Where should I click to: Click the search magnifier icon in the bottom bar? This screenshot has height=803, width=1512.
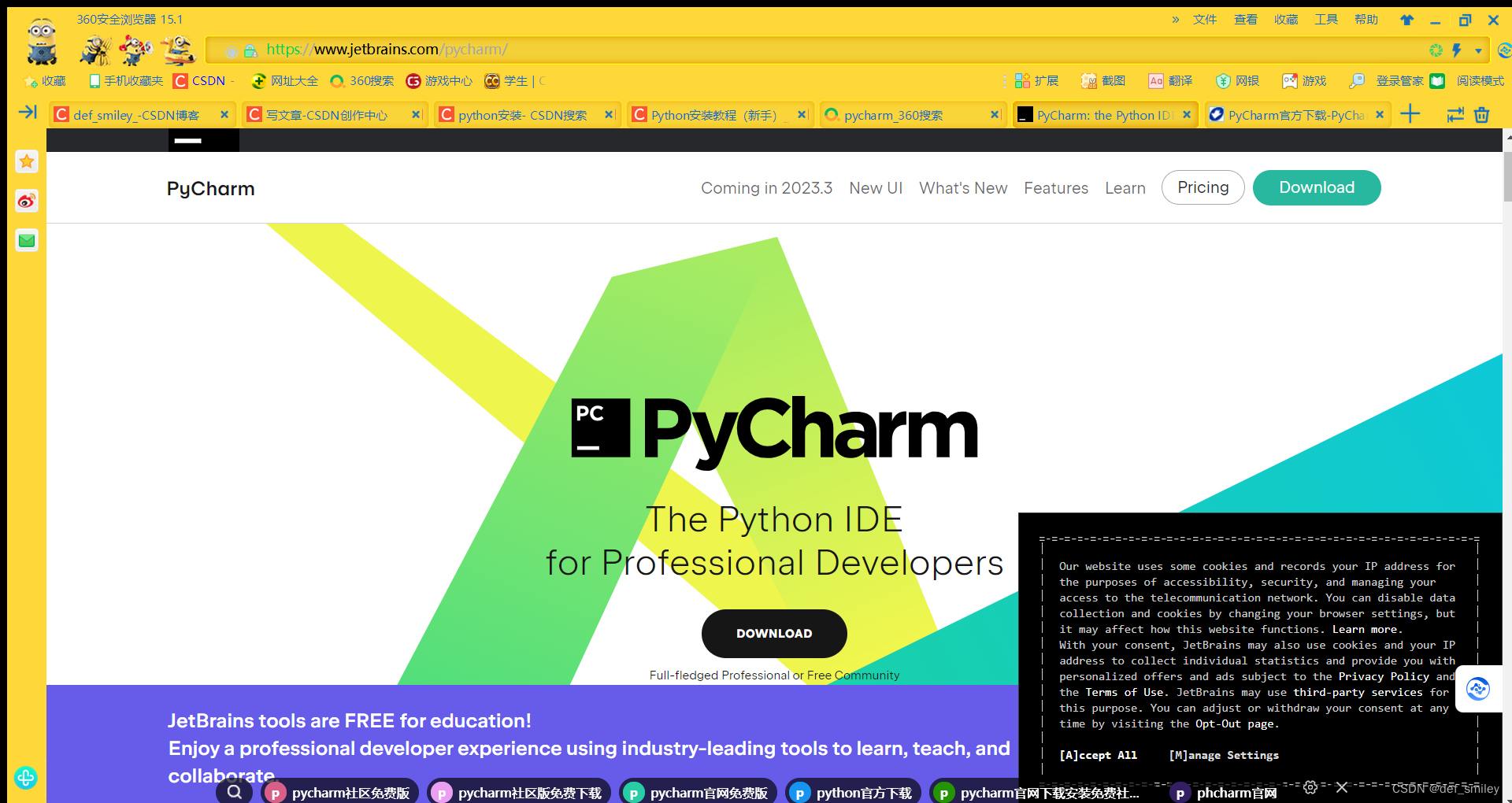tap(234, 792)
